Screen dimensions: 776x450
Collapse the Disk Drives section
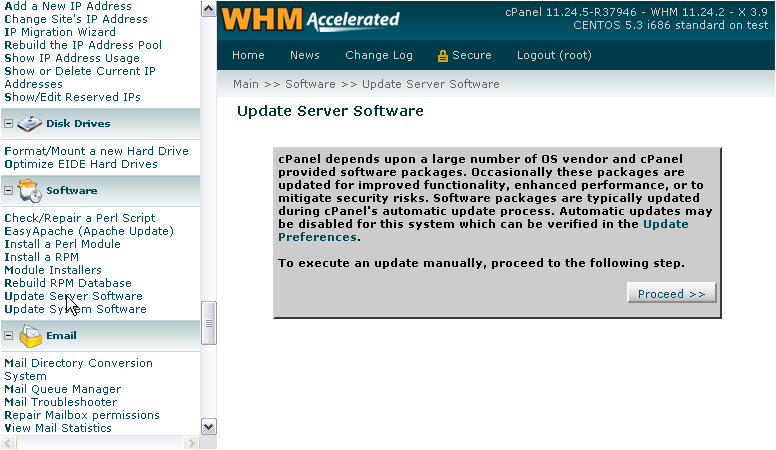(x=8, y=124)
